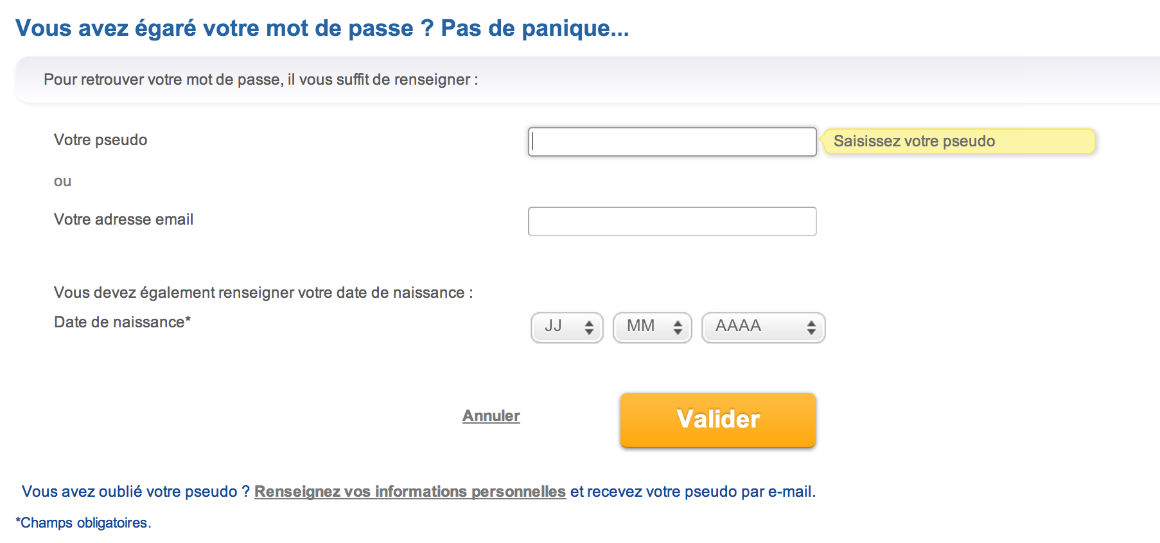
Task: Click the Date de naissance* label
Action: click(x=122, y=322)
